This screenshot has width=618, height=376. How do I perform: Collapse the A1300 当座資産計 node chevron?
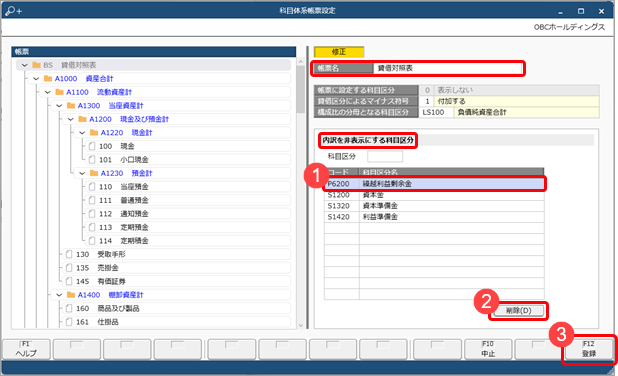59,106
